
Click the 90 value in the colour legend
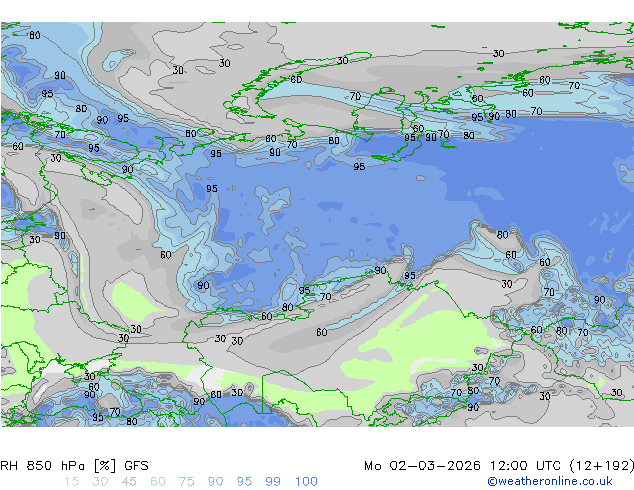click(215, 482)
